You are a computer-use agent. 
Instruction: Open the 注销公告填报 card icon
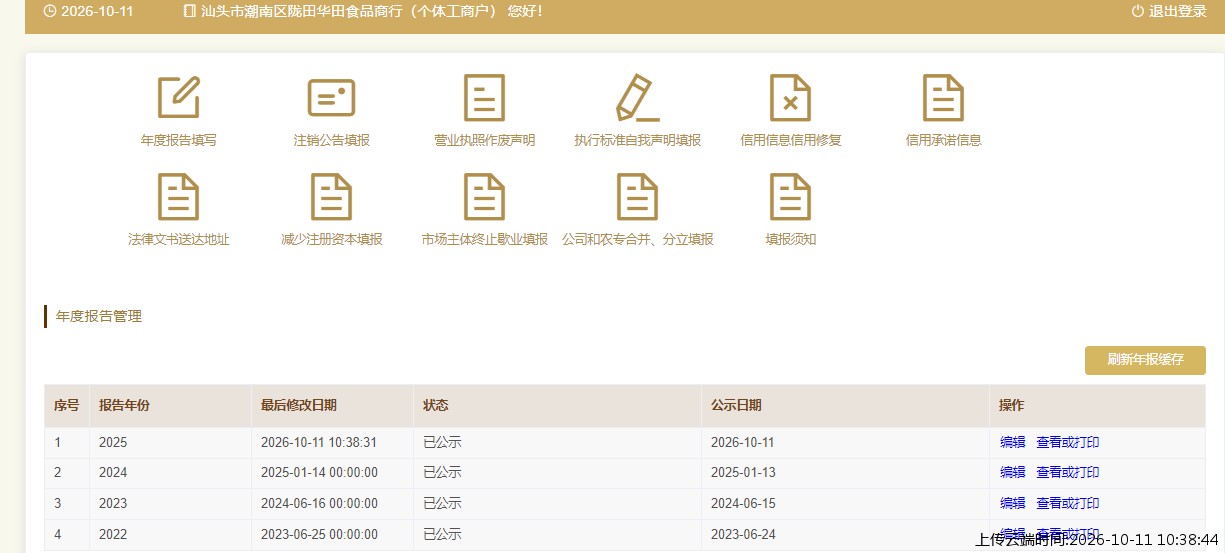332,97
